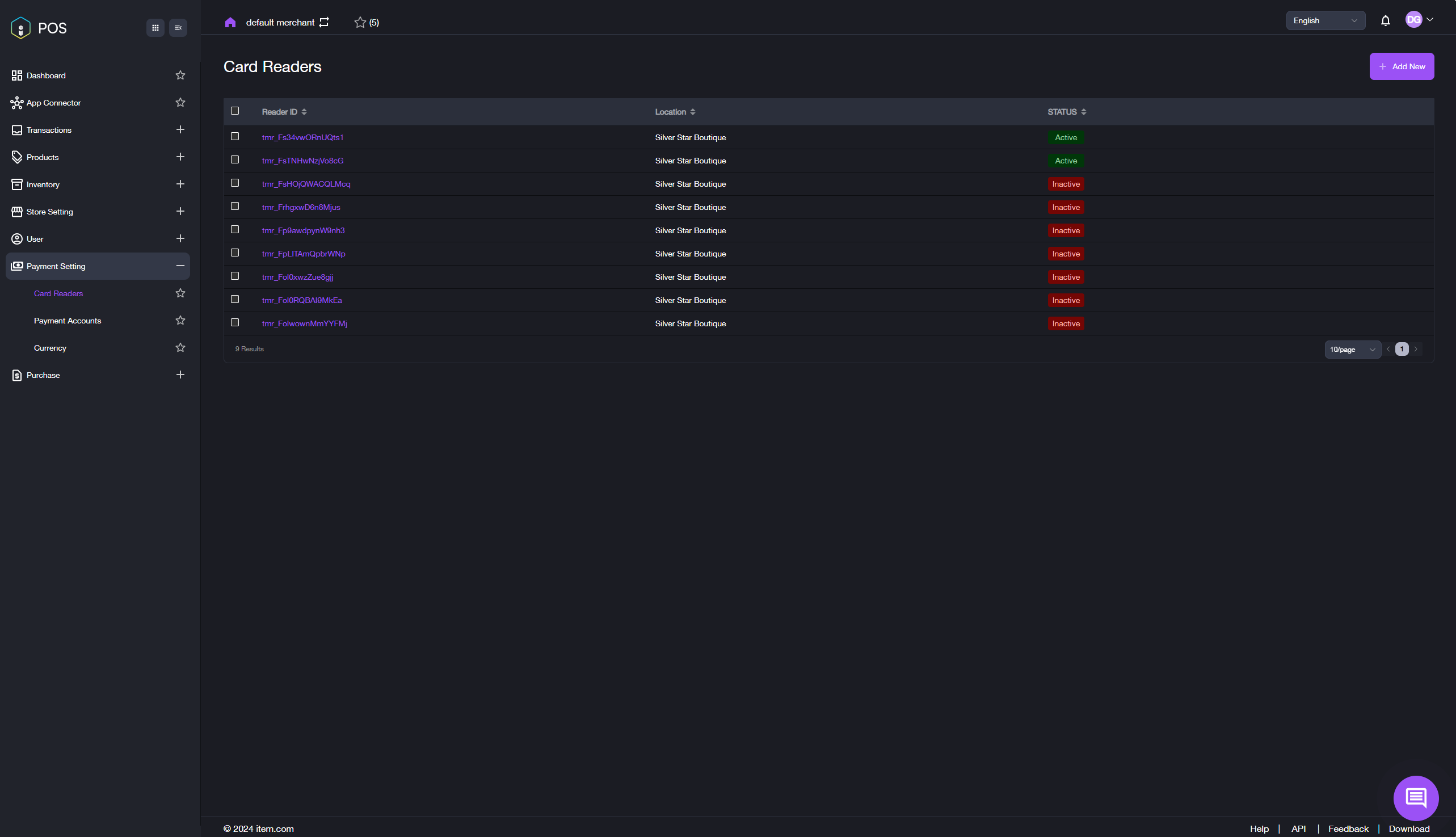Click the Add New button
Image resolution: width=1456 pixels, height=837 pixels.
1402,67
